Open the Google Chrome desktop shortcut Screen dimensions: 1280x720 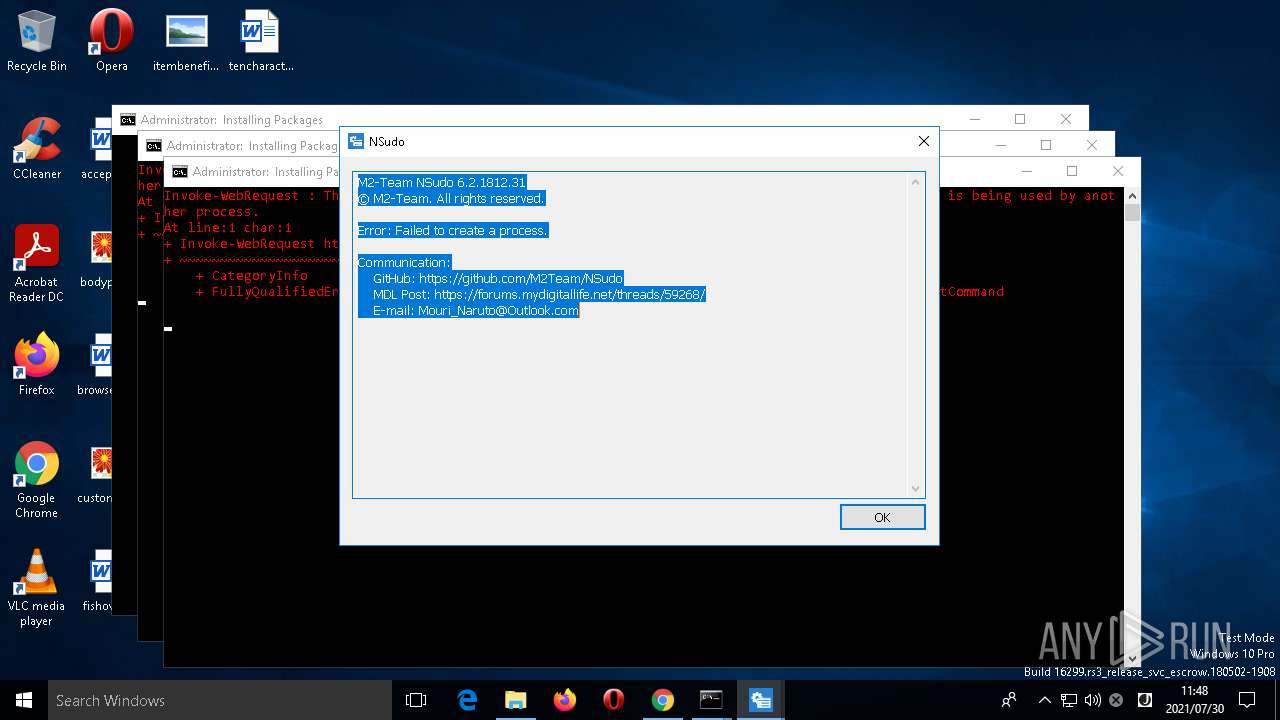(37, 481)
